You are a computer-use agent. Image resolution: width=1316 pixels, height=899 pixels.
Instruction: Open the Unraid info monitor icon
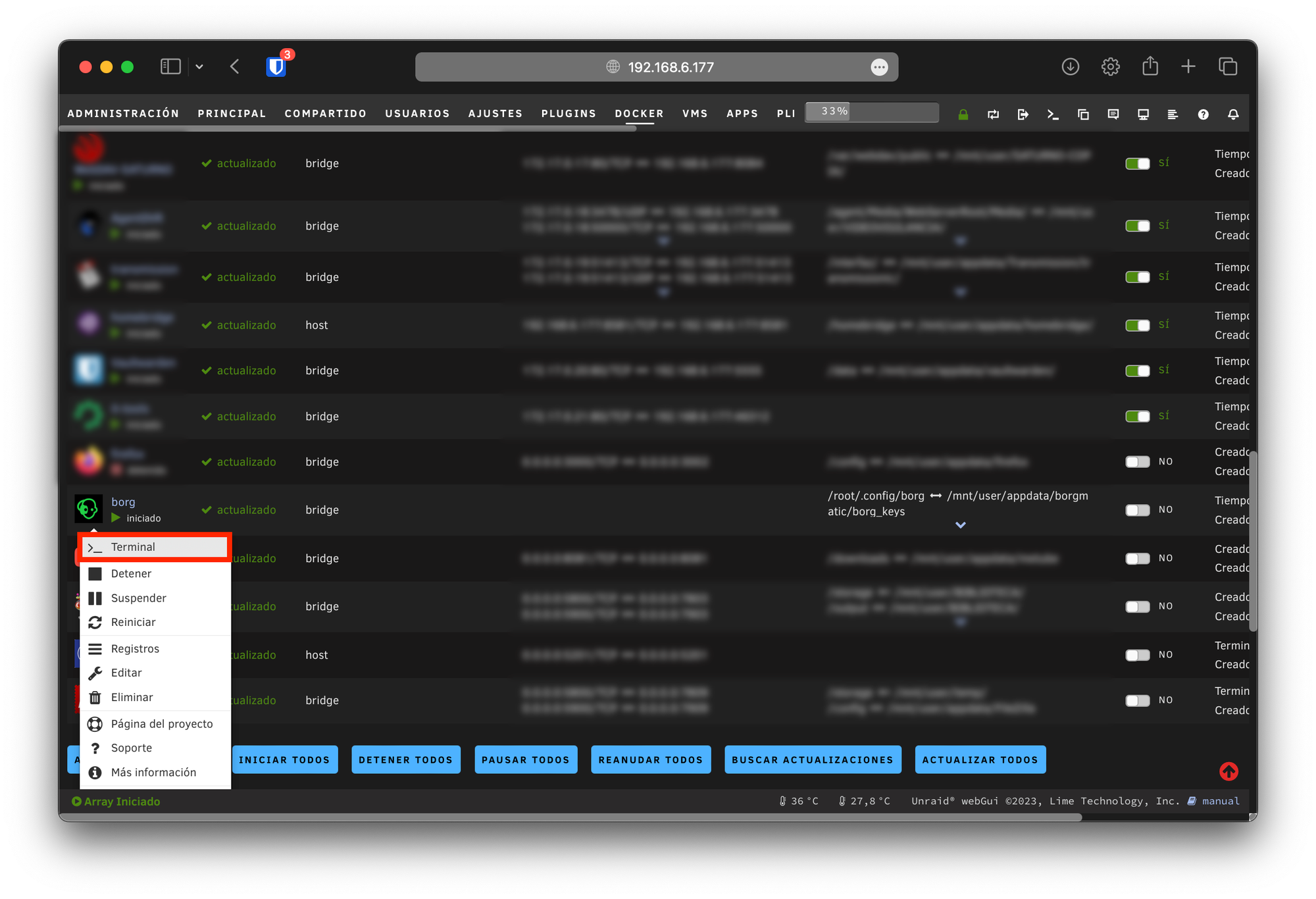(x=1144, y=115)
